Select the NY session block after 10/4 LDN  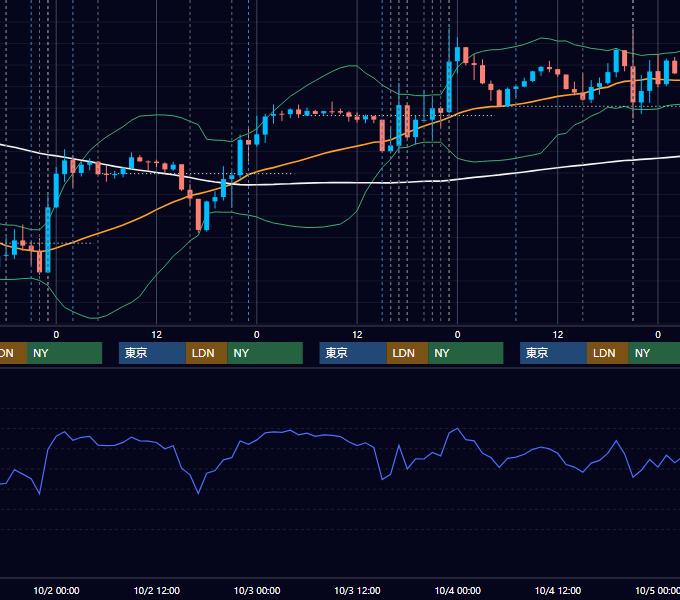[654, 353]
